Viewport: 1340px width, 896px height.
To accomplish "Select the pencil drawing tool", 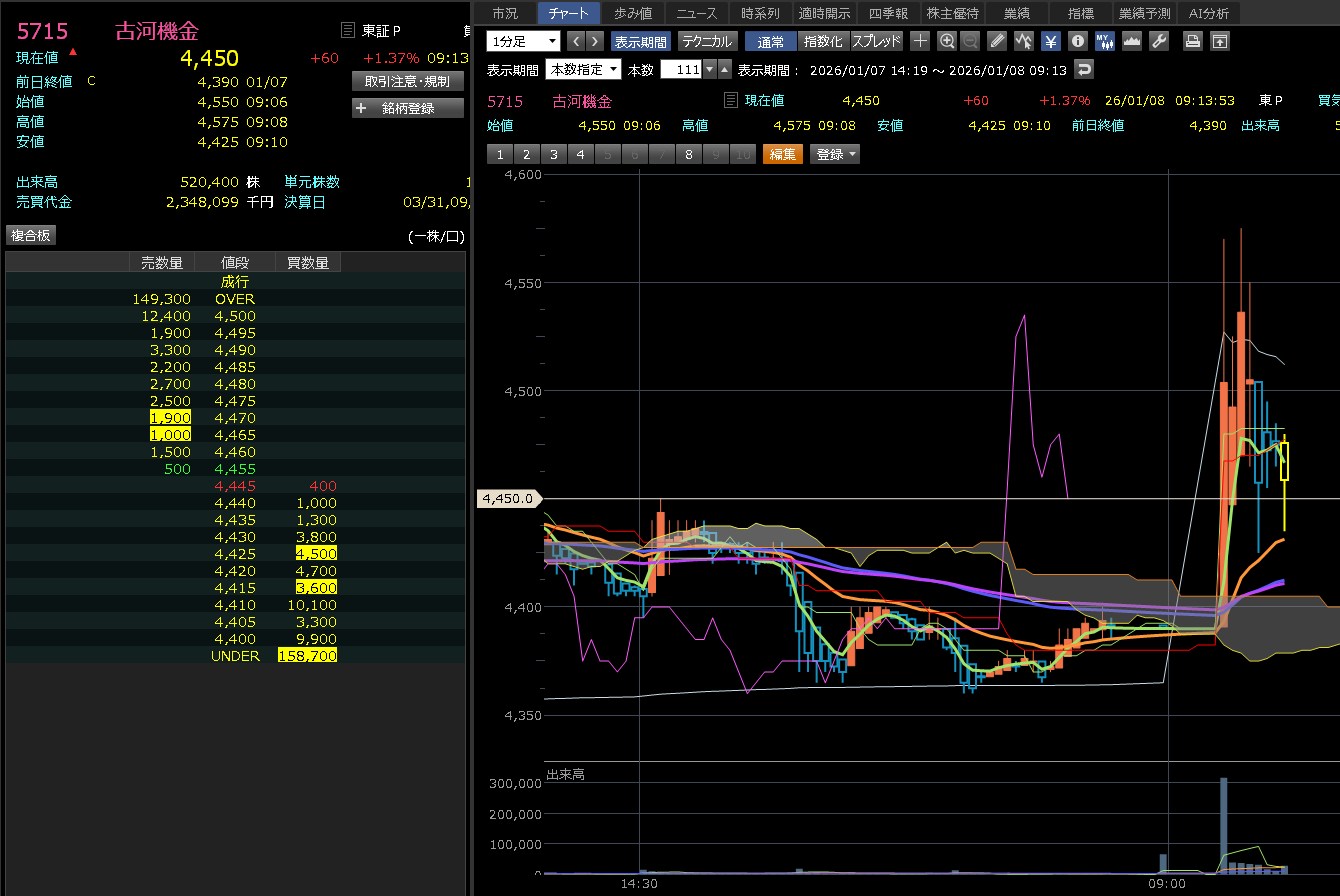I will point(997,41).
